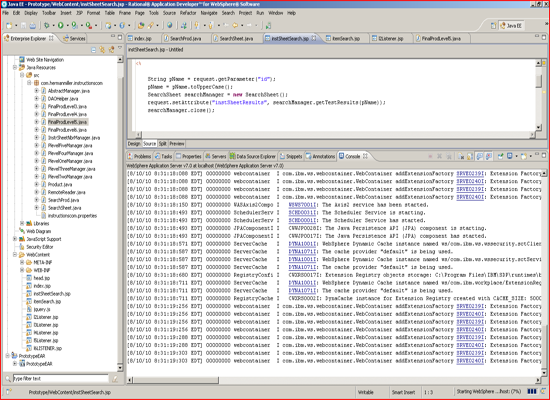This screenshot has height=400, width=550.
Task: Select instructioncom.properties file
Action: pyautogui.click(x=72, y=216)
